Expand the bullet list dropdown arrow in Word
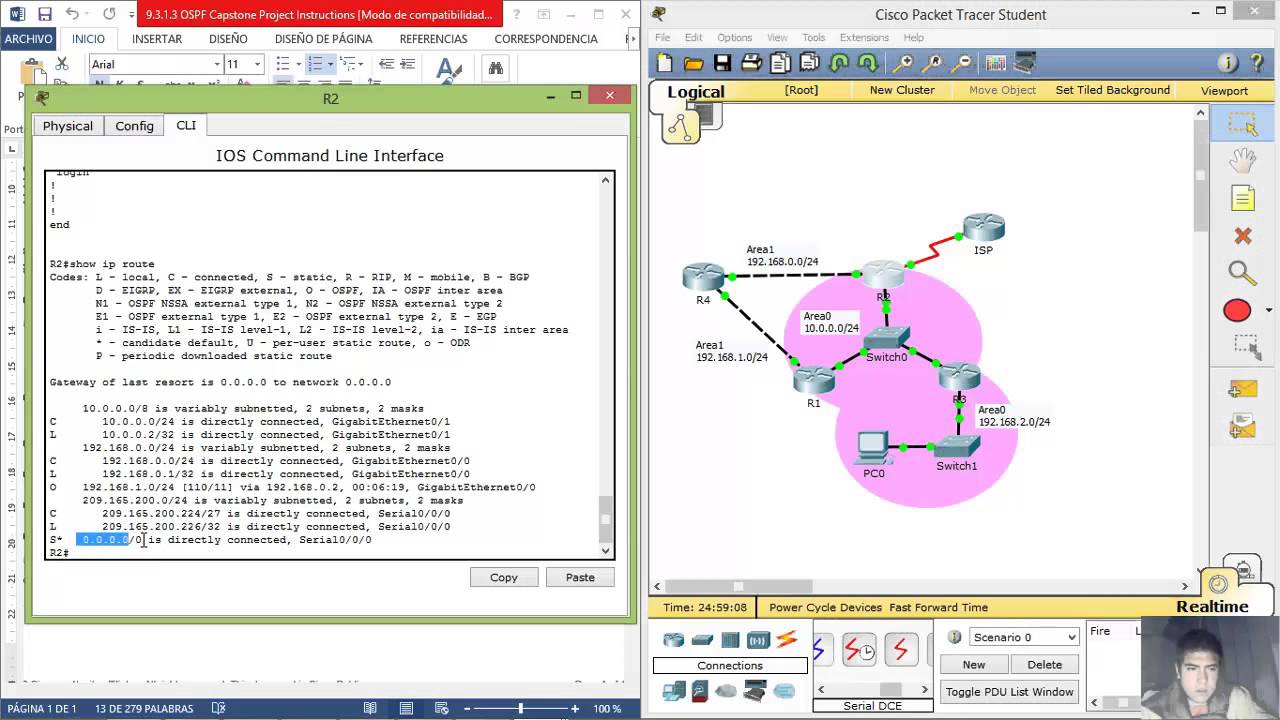1280x720 pixels. point(298,64)
